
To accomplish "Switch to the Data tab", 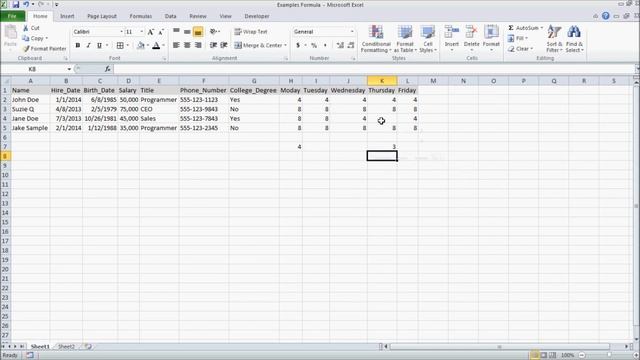I will point(170,16).
